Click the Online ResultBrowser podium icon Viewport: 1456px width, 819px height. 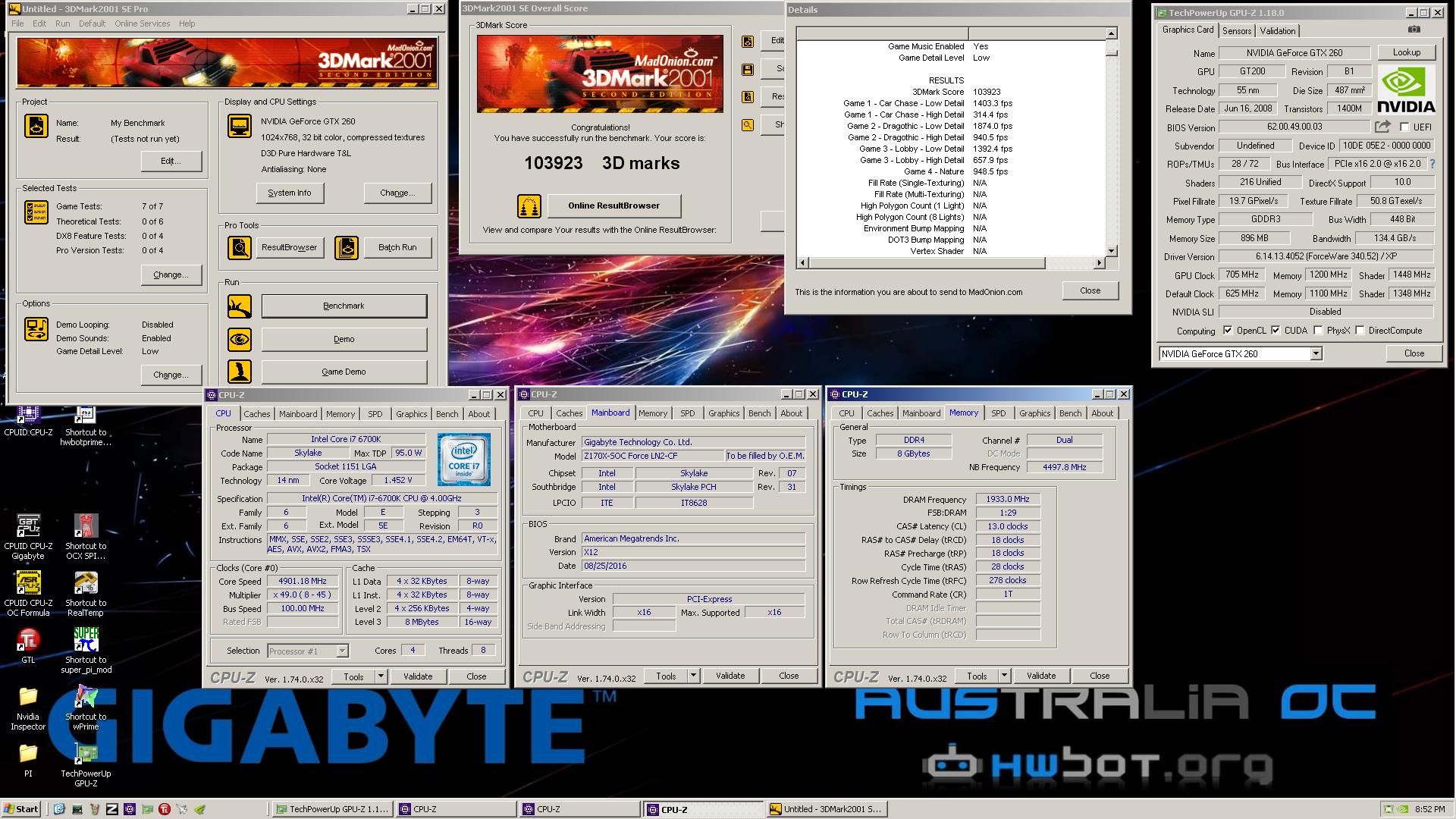coord(529,206)
